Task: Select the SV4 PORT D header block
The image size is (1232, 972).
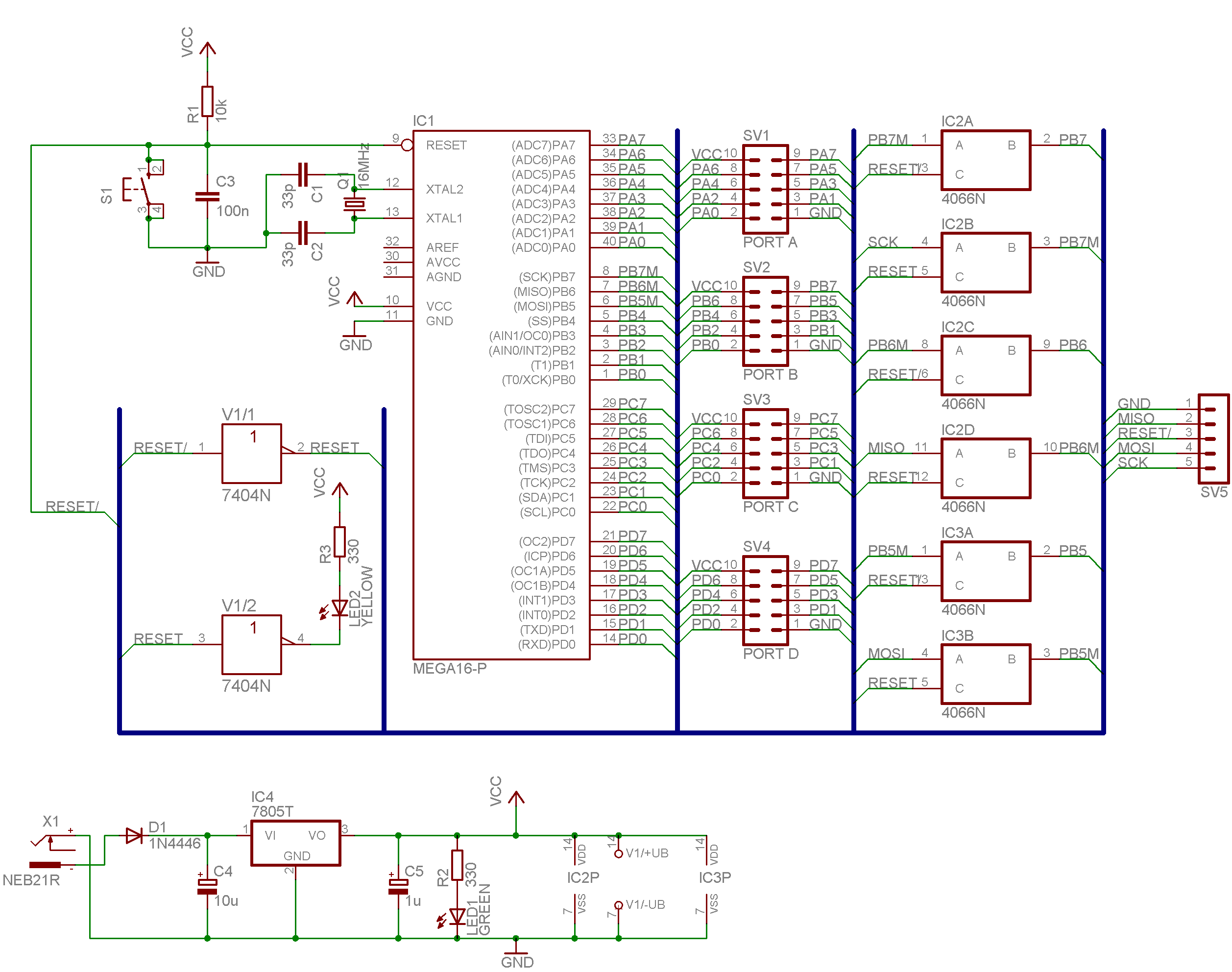Action: click(765, 600)
